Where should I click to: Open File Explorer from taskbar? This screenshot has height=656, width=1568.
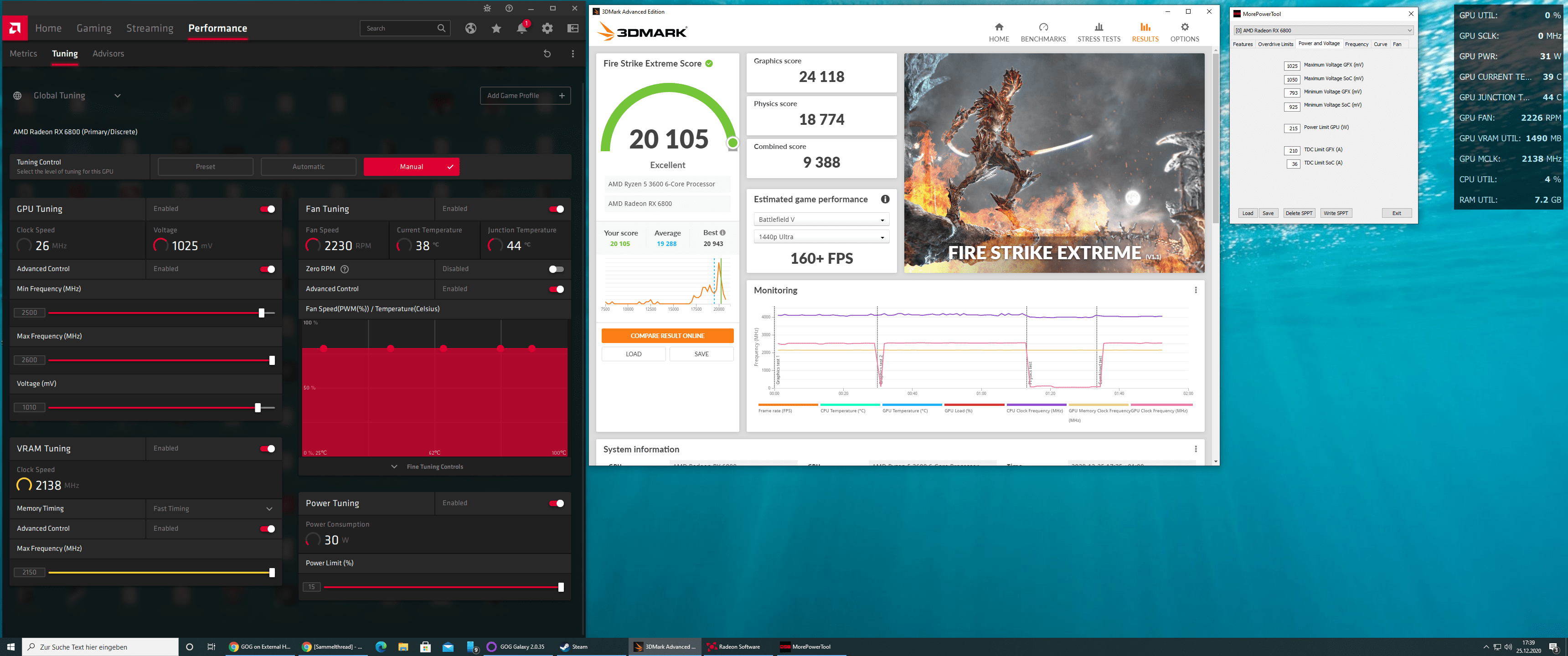pyautogui.click(x=403, y=646)
